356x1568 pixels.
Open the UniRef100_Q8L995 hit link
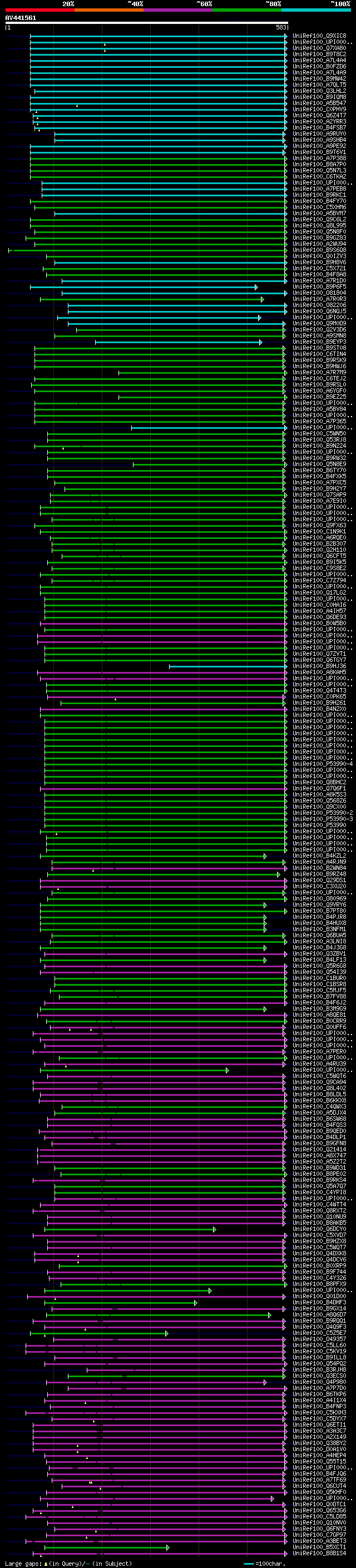pyautogui.click(x=319, y=225)
